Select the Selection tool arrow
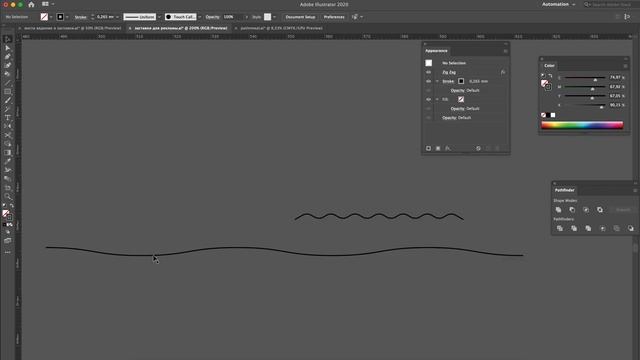Viewport: 640px width, 360px height. point(7,40)
